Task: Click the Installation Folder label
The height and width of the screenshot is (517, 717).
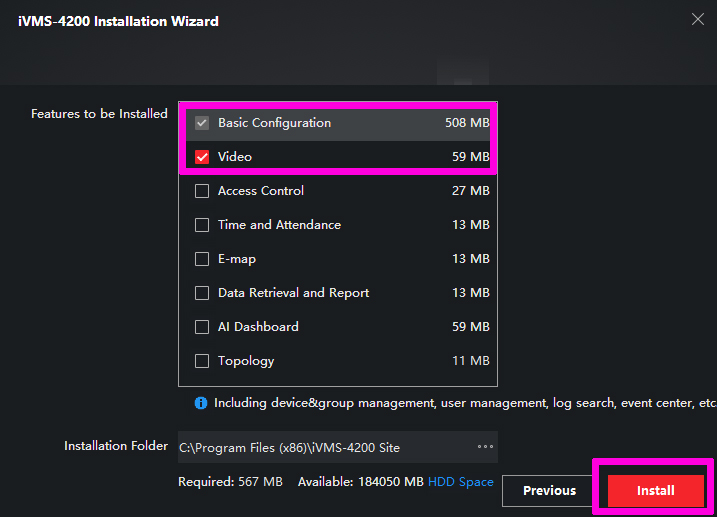Action: [x=116, y=446]
